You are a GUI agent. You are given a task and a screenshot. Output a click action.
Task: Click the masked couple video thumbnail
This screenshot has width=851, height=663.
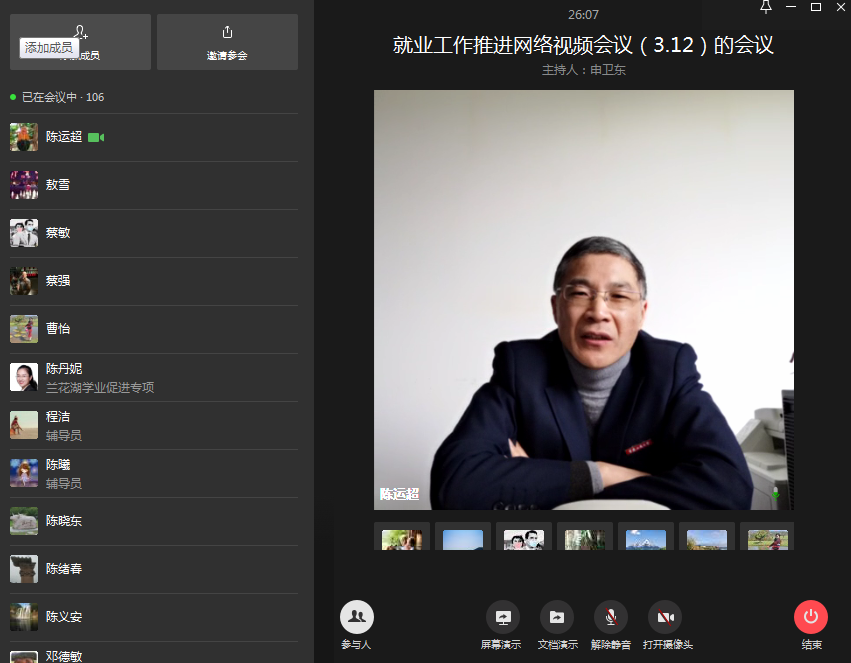click(x=523, y=537)
